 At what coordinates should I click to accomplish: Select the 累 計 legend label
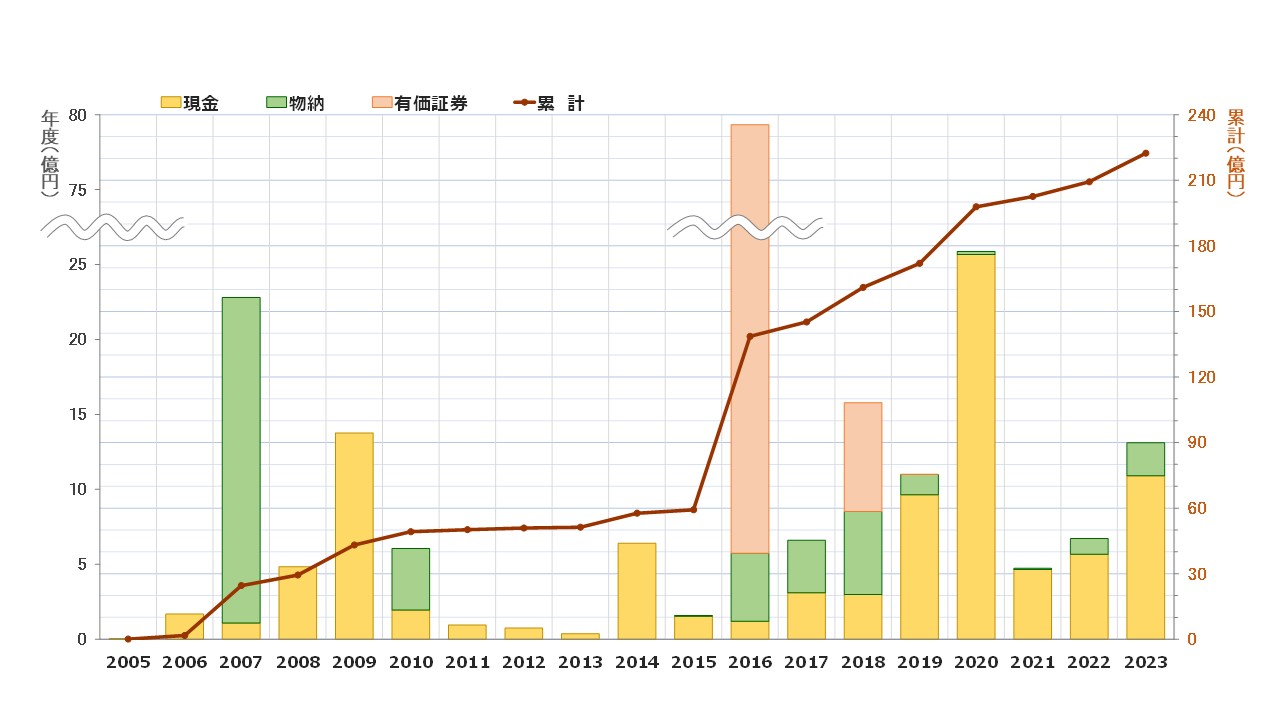coord(560,103)
